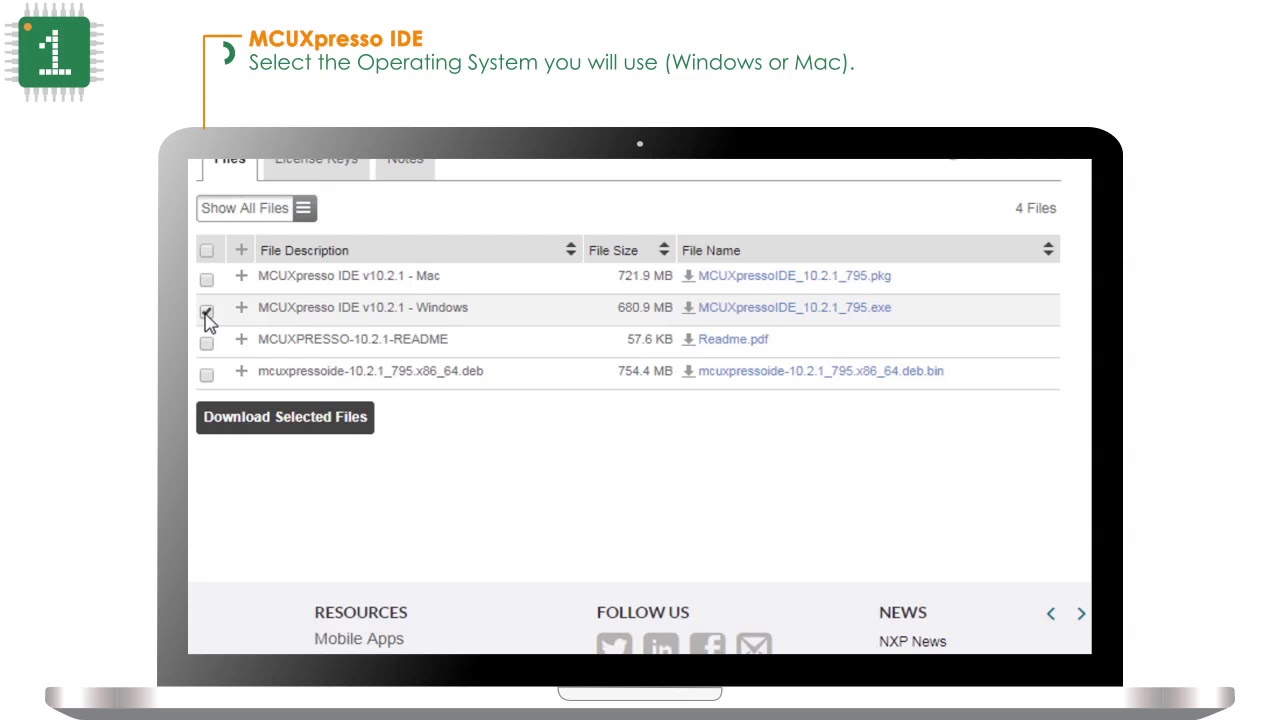Open Facebook icon under Follow Us
The height and width of the screenshot is (720, 1280).
[708, 645]
